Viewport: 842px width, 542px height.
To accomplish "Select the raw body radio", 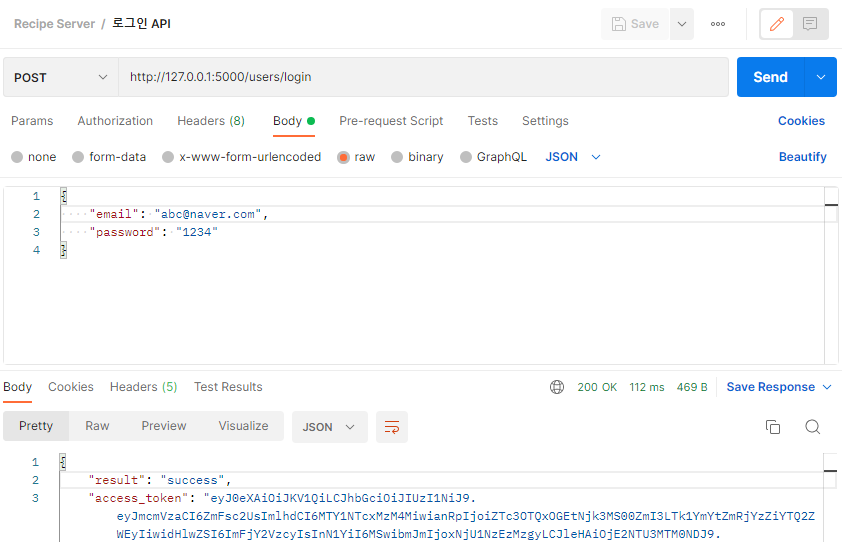I will click(x=344, y=157).
